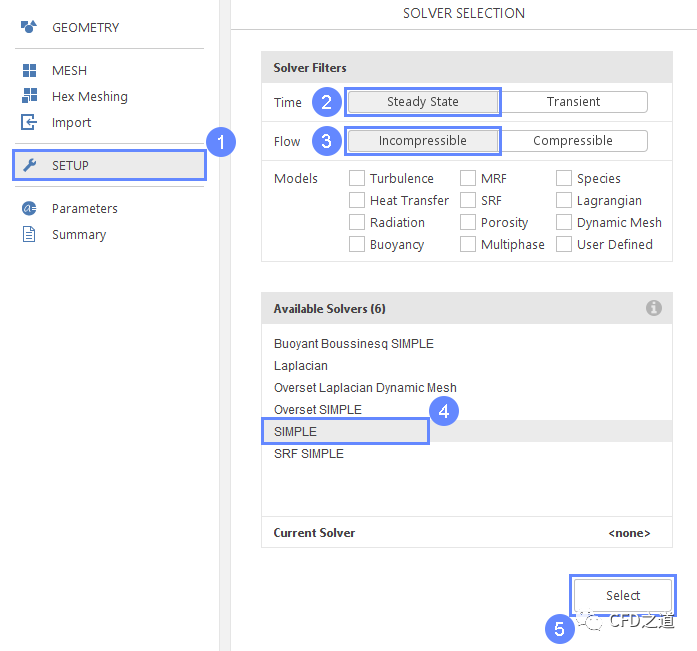Click the Import arrow icon

pos(29,123)
